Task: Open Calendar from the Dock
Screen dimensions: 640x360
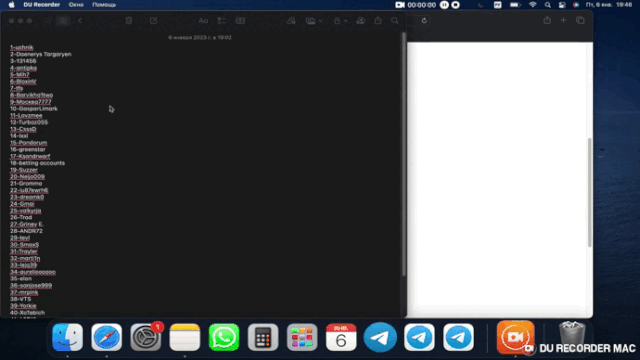Action: point(341,337)
